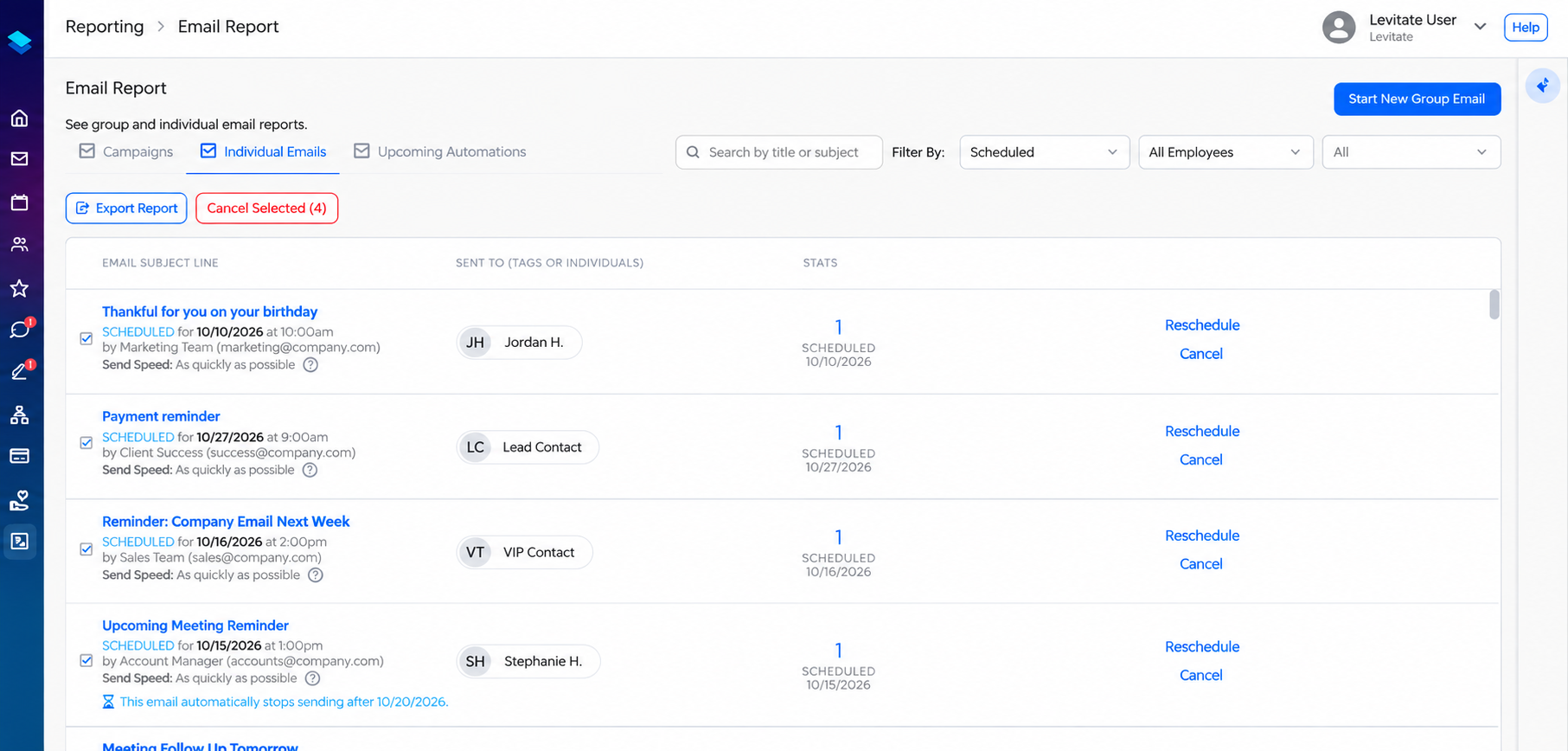Open Thankful for you on your birthday
The image size is (1568, 751).
pyautogui.click(x=209, y=311)
